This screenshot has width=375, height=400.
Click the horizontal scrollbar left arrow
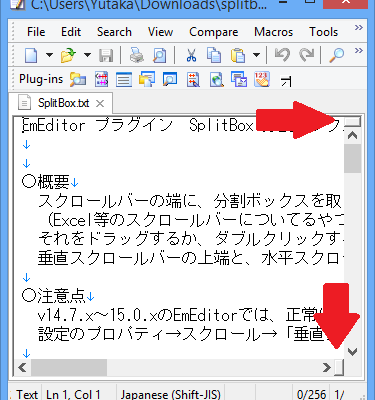click(22, 368)
